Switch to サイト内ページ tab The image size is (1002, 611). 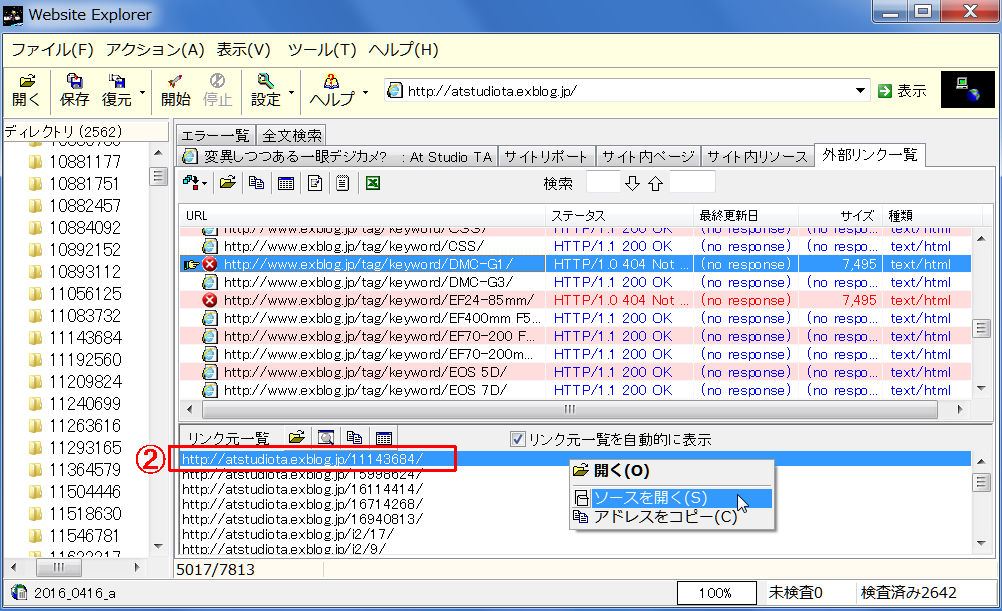tap(648, 157)
